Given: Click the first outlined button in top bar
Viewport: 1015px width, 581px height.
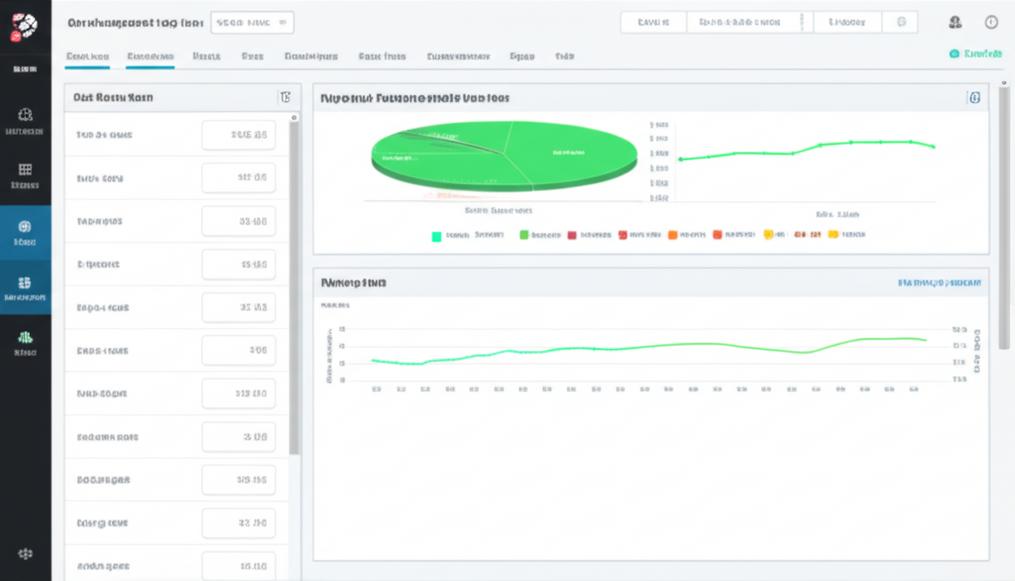Looking at the screenshot, I should click(652, 22).
